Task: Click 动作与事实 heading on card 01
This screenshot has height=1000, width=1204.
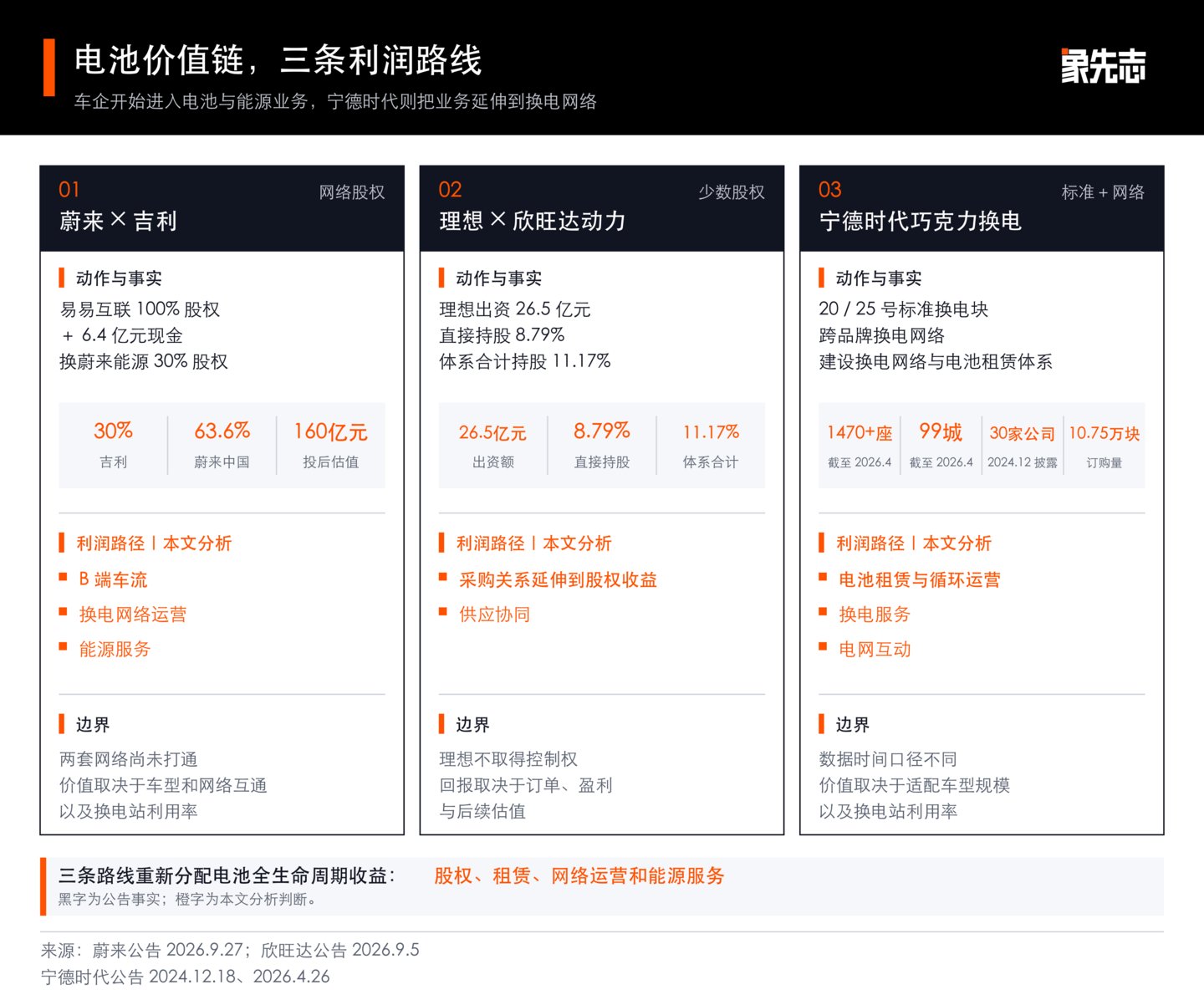Action: coord(119,278)
